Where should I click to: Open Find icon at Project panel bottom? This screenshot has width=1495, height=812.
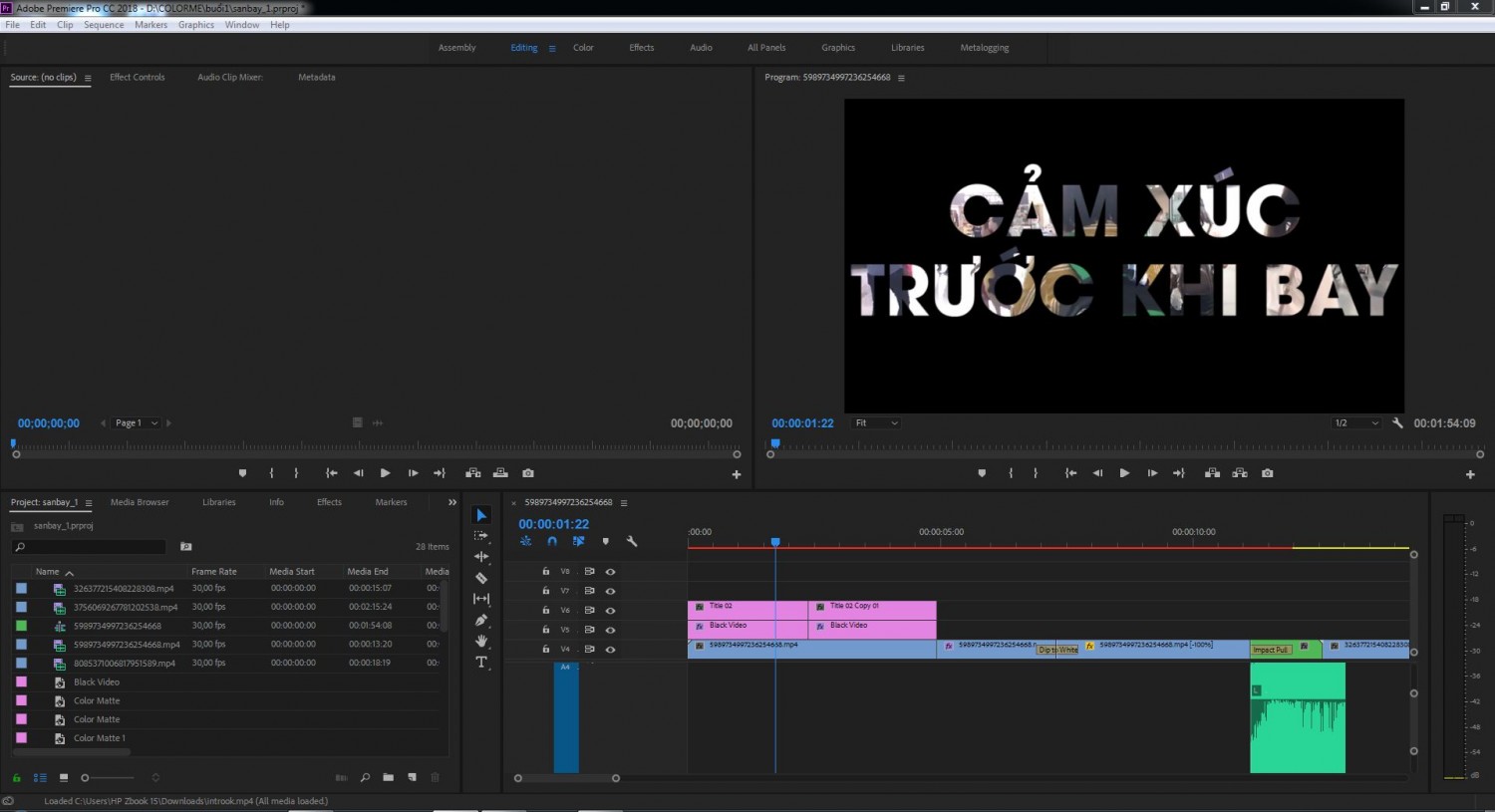coord(365,777)
